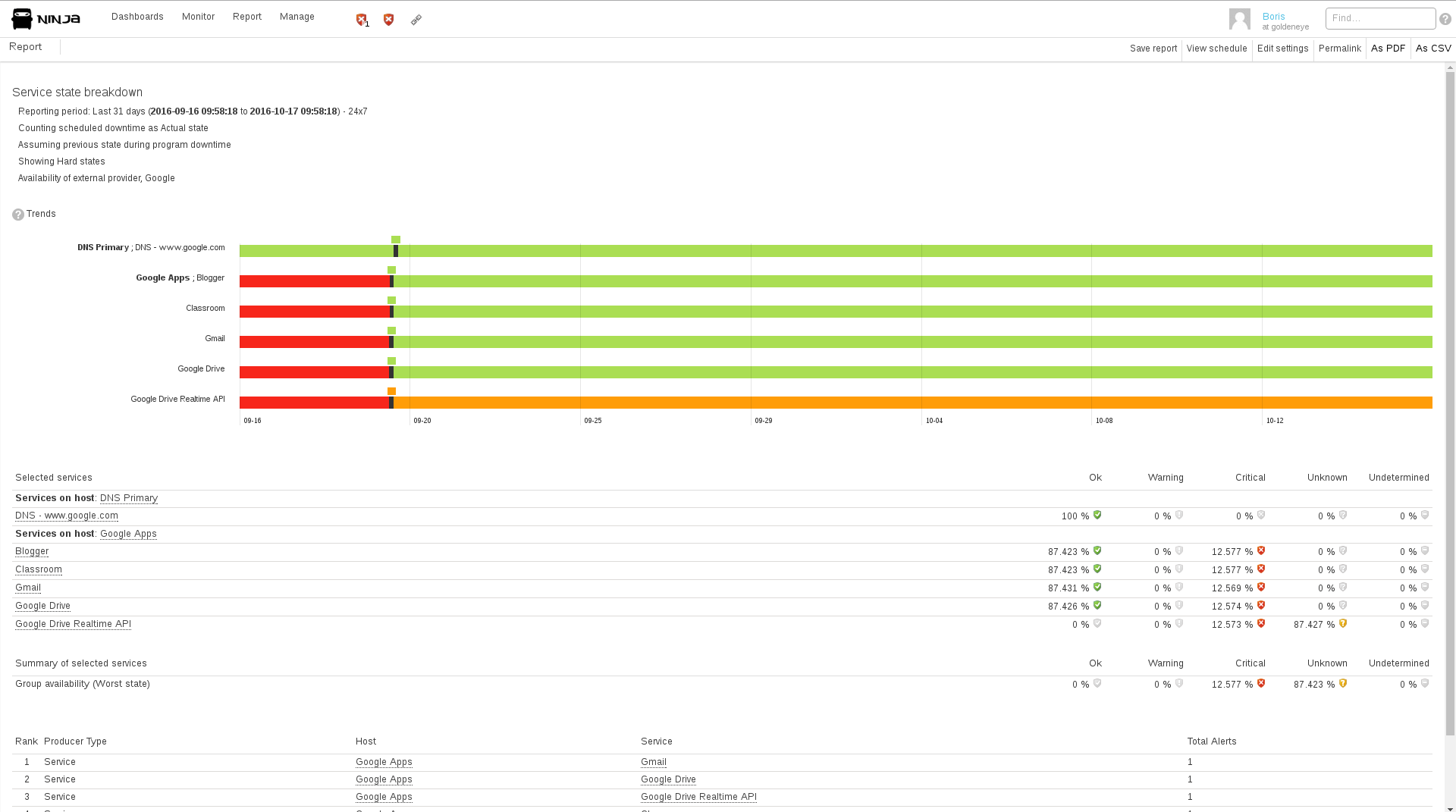Click the '100 %' Ok value for DNS
The width and height of the screenshot is (1456, 812).
point(1075,516)
